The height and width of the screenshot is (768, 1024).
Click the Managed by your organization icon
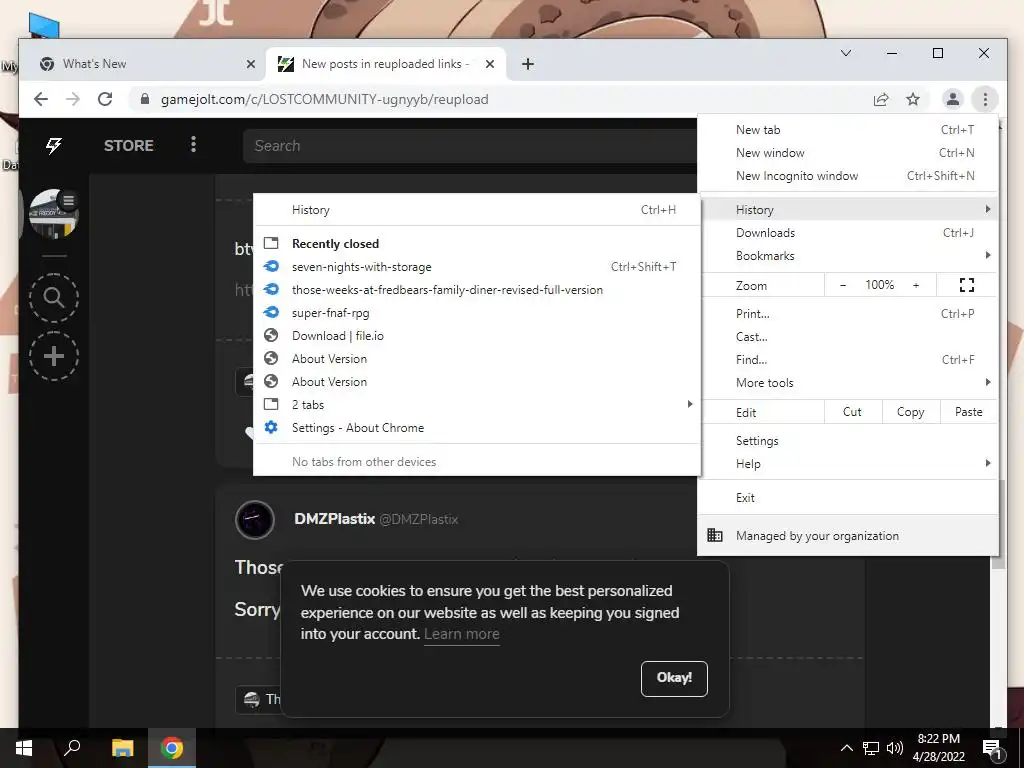pyautogui.click(x=715, y=536)
